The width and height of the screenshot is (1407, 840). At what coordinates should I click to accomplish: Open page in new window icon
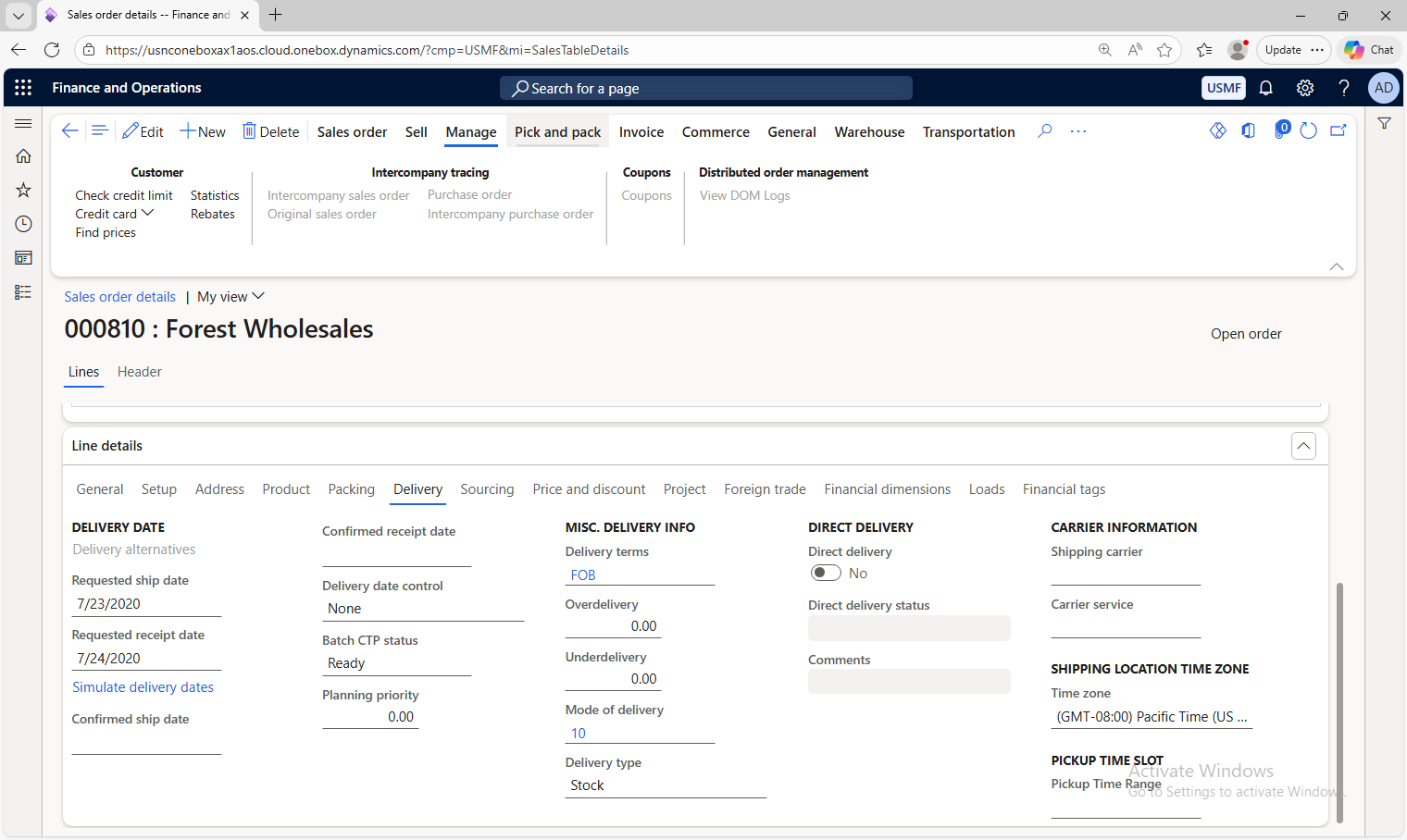(1339, 131)
